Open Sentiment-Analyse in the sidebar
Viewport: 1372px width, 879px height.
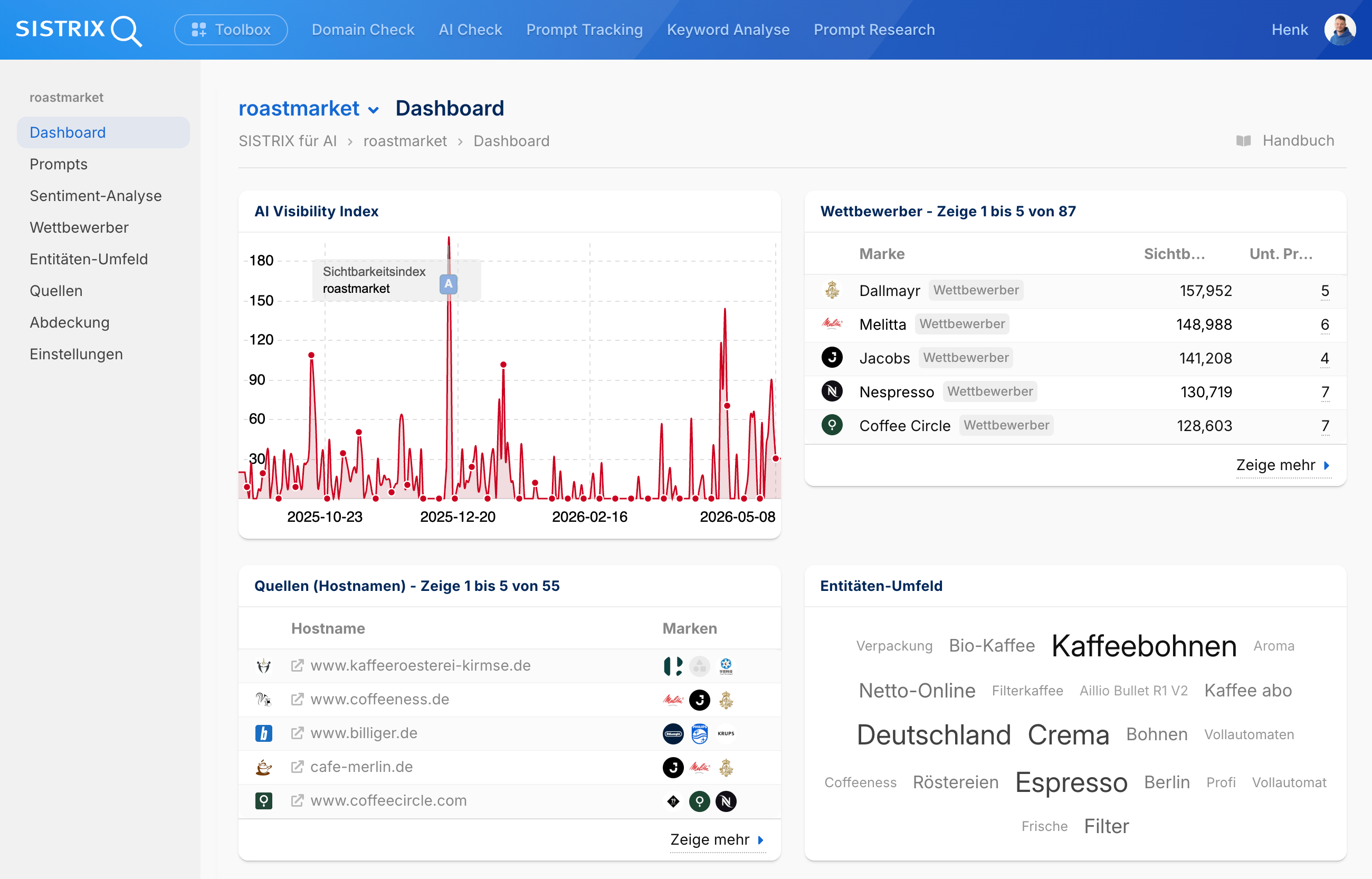(96, 196)
